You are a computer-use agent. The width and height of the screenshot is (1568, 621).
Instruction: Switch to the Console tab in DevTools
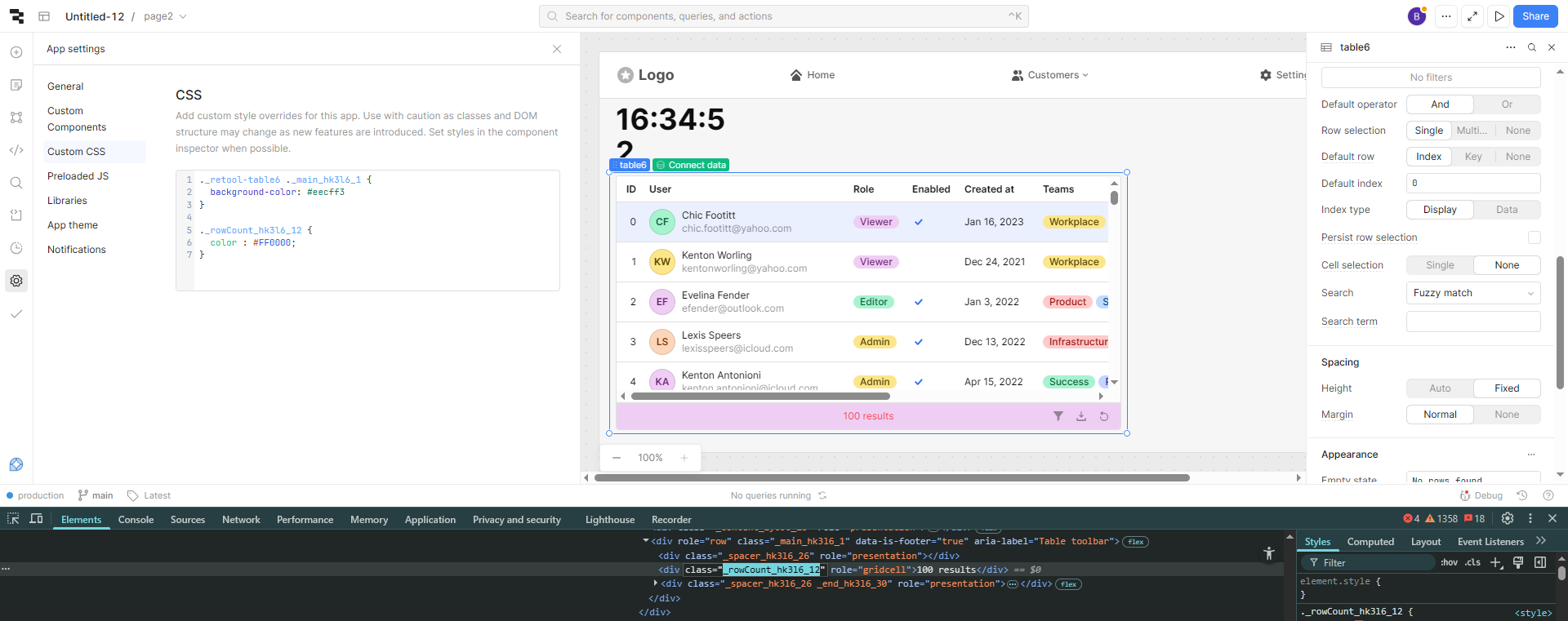(x=136, y=520)
